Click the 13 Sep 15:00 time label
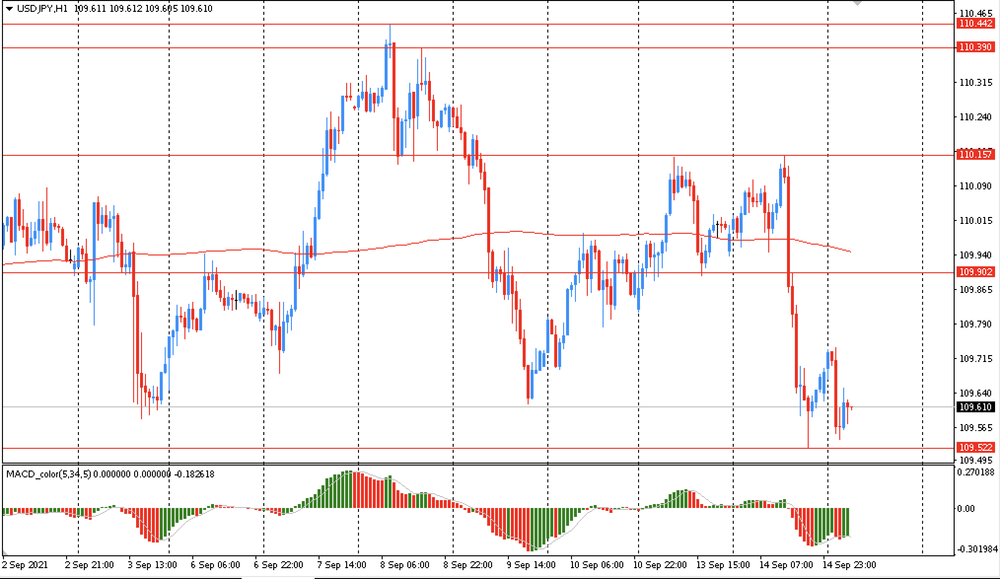 click(x=723, y=565)
